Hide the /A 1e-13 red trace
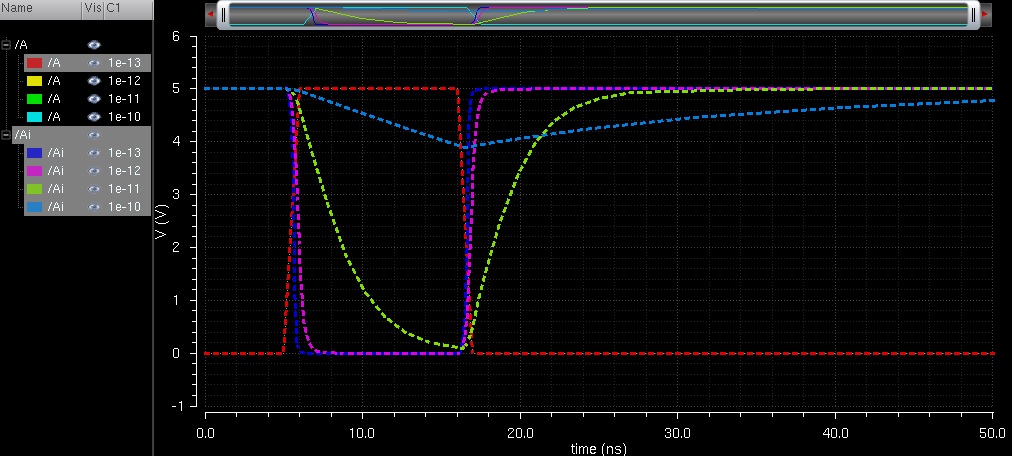 94,63
